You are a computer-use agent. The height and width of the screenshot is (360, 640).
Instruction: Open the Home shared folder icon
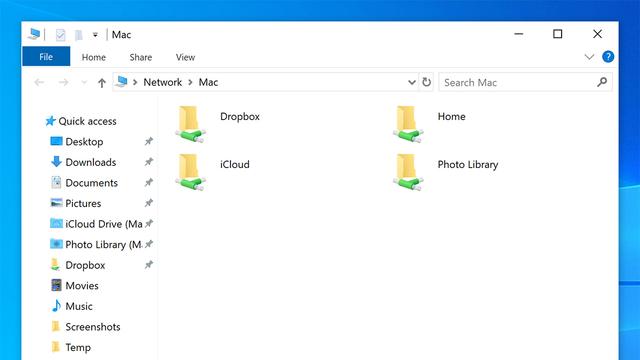[408, 124]
